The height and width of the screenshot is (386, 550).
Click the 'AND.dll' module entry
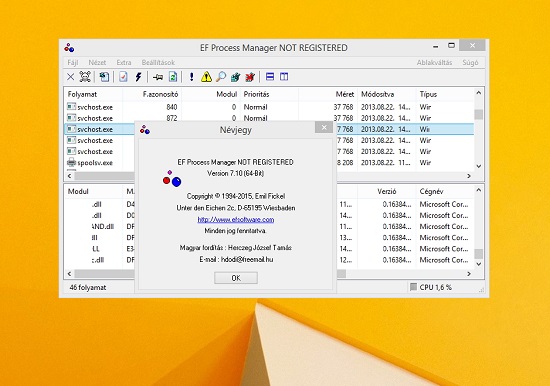(103, 226)
